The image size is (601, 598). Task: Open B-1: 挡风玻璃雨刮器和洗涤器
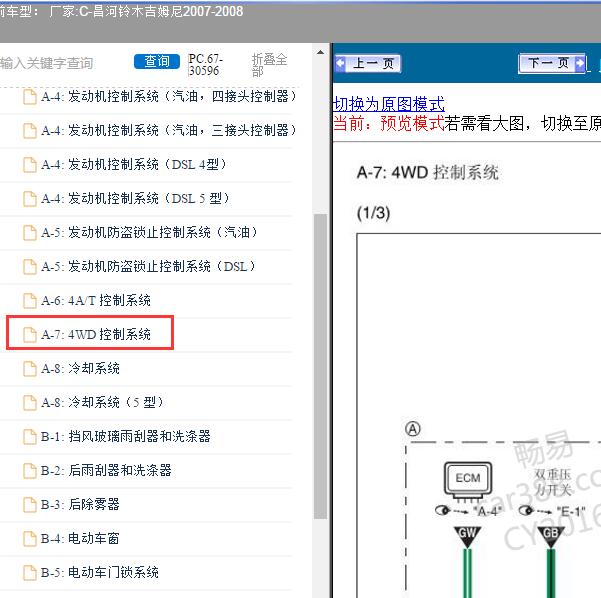[126, 436]
